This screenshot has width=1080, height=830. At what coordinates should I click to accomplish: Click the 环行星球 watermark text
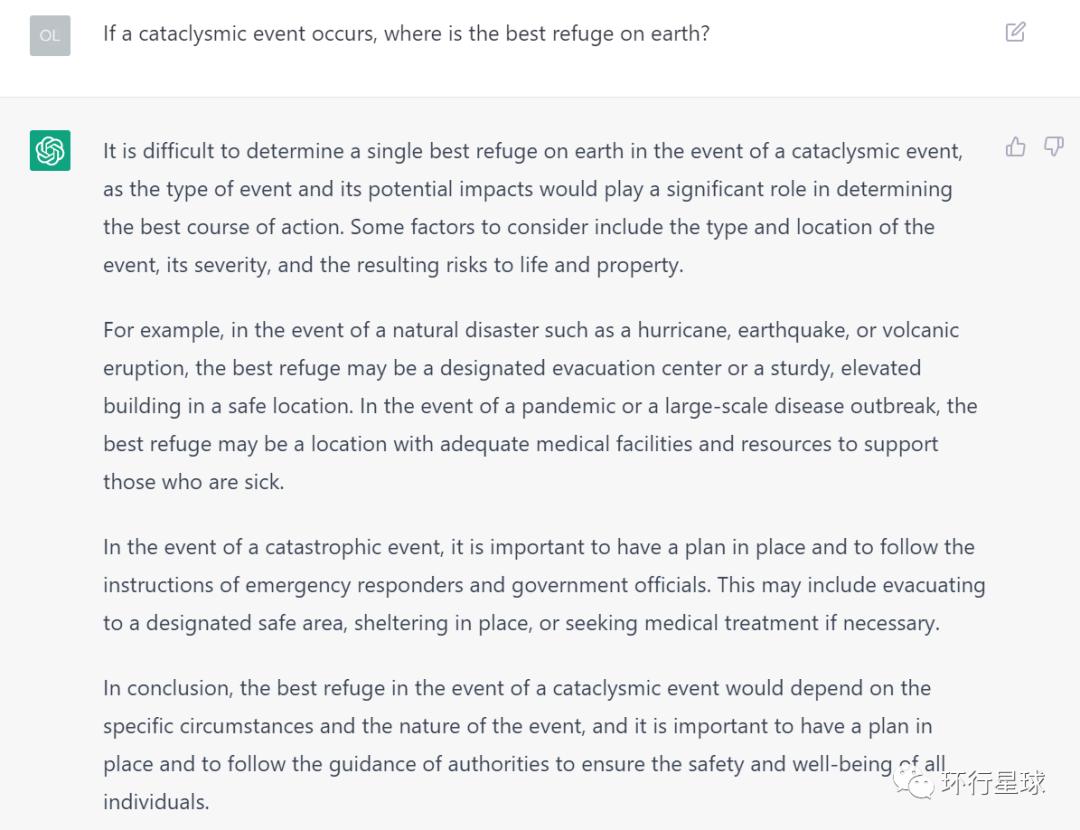click(993, 782)
